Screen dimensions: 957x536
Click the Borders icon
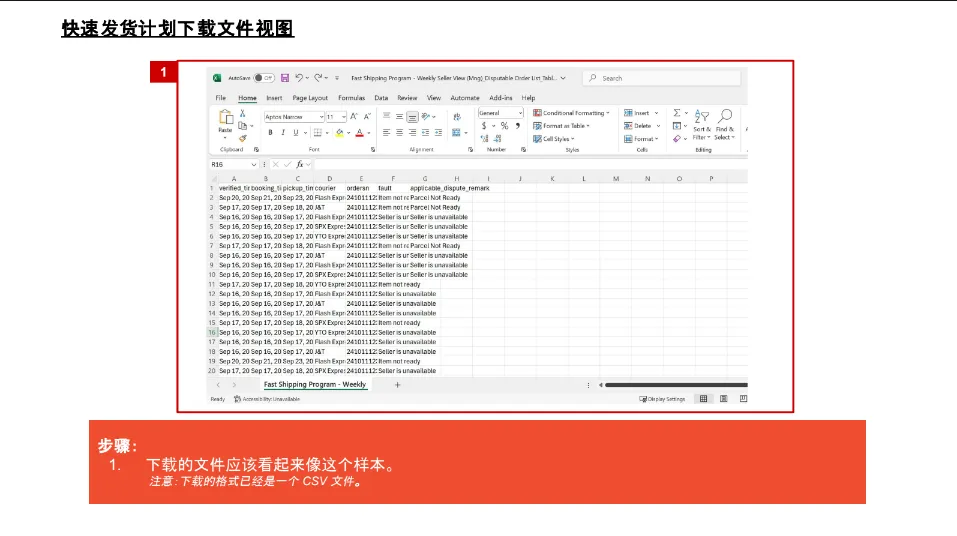[x=317, y=132]
